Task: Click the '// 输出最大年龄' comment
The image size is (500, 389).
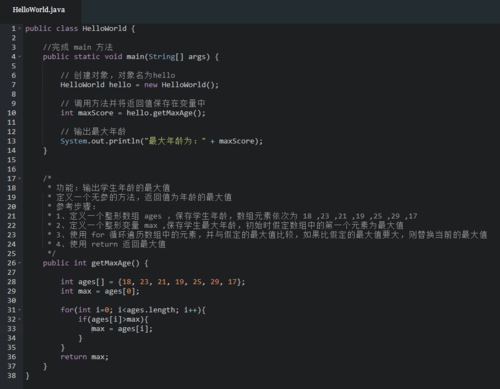Action: click(93, 132)
